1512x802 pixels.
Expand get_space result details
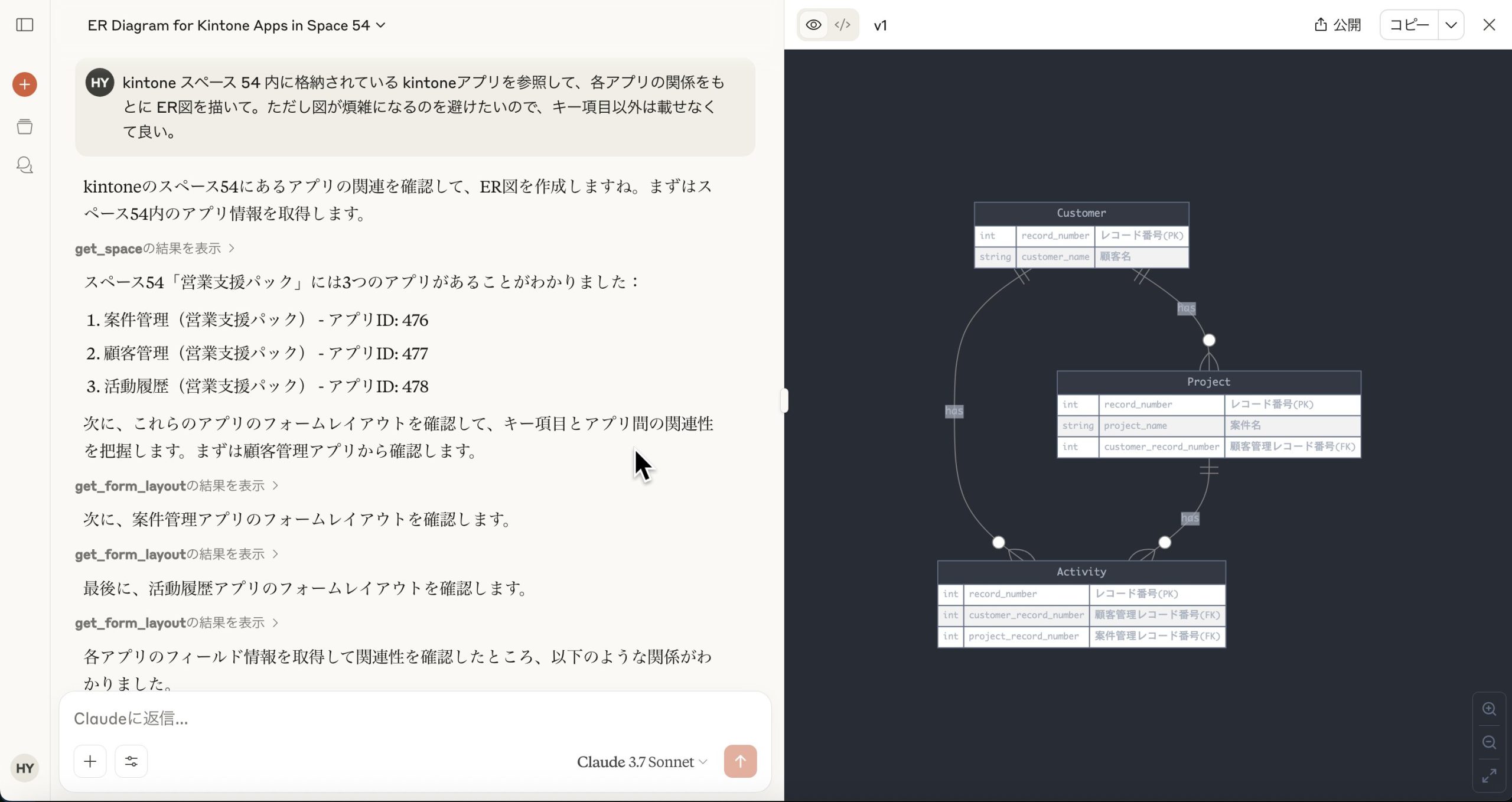click(x=155, y=249)
